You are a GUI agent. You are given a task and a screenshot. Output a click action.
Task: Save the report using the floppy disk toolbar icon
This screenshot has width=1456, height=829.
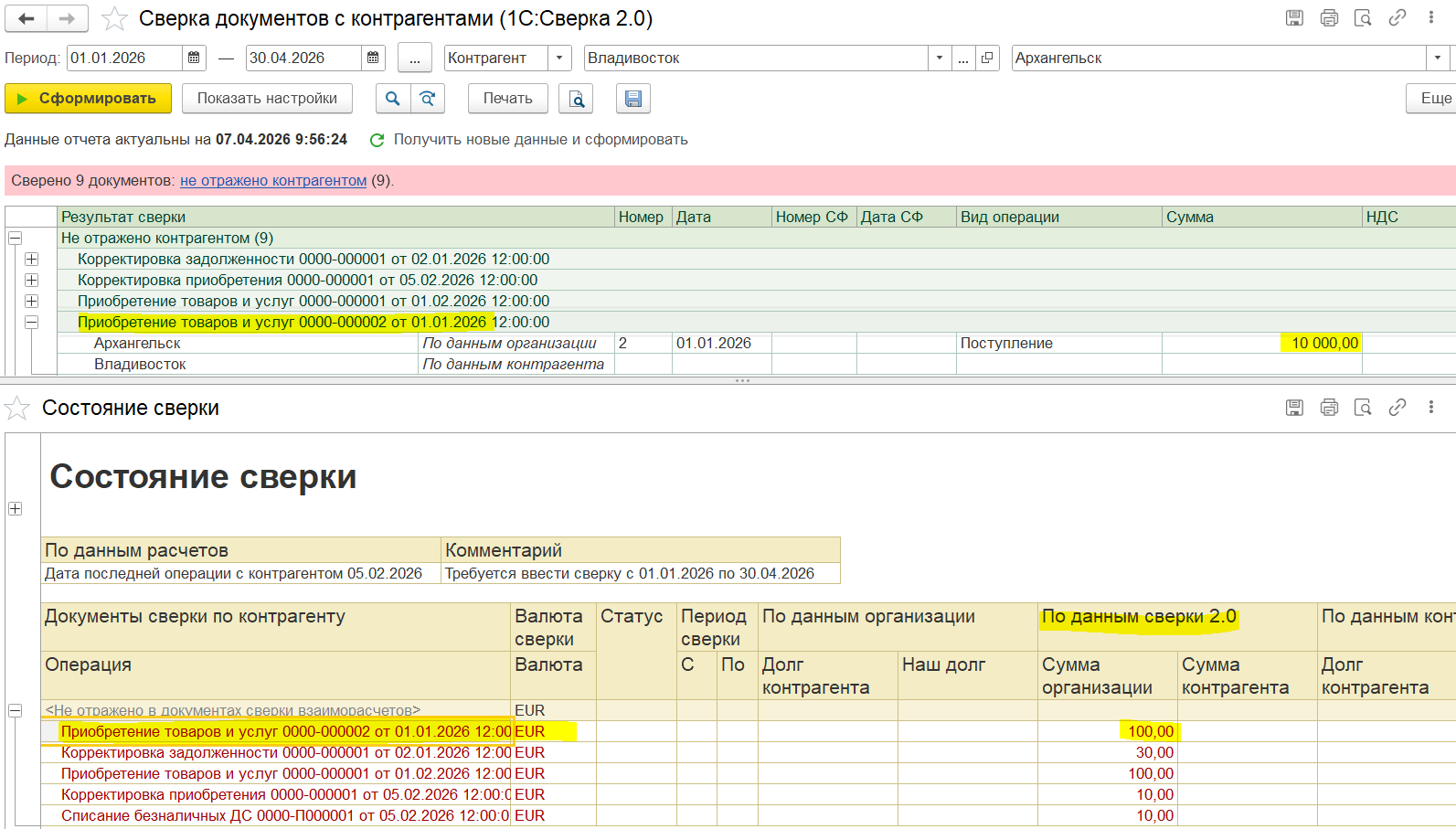633,99
